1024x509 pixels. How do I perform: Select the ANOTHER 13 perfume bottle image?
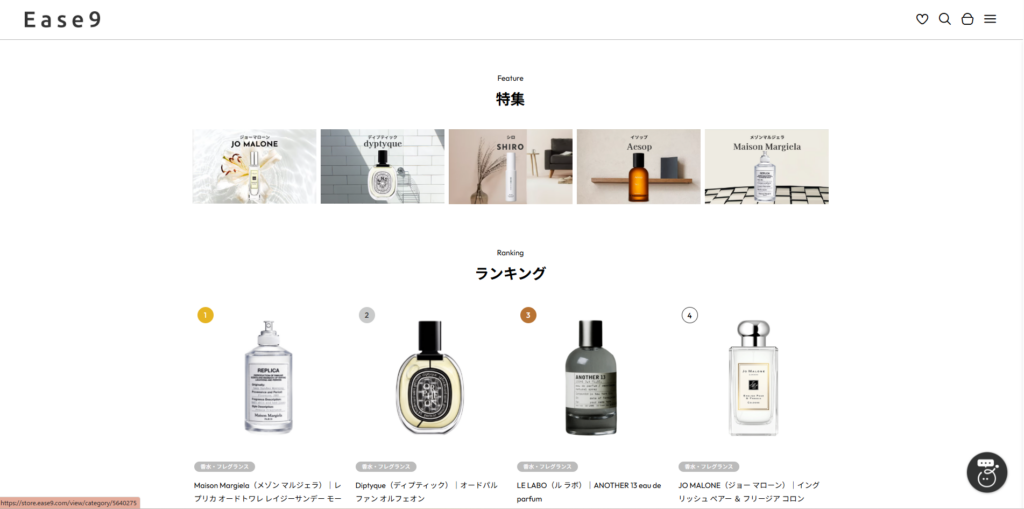pyautogui.click(x=590, y=377)
